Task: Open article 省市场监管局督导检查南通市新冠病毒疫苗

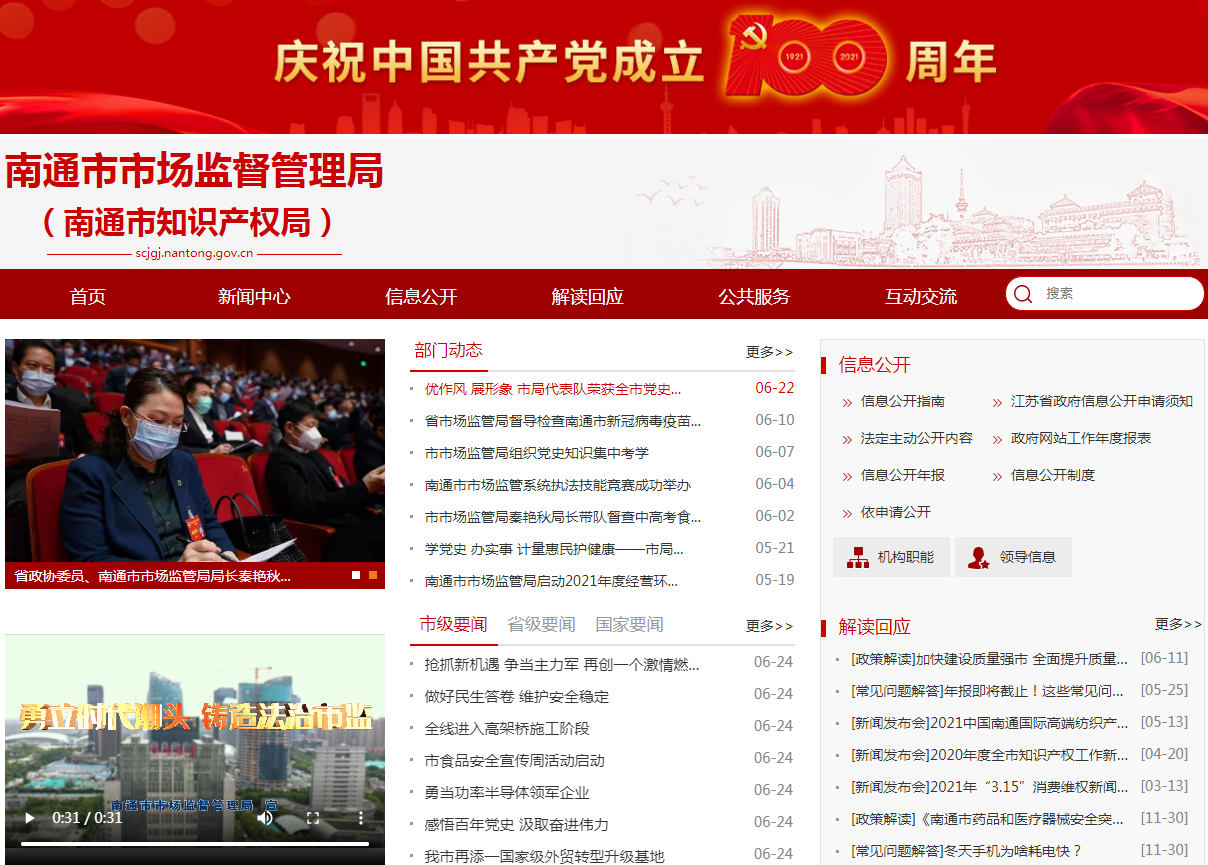Action: point(563,421)
